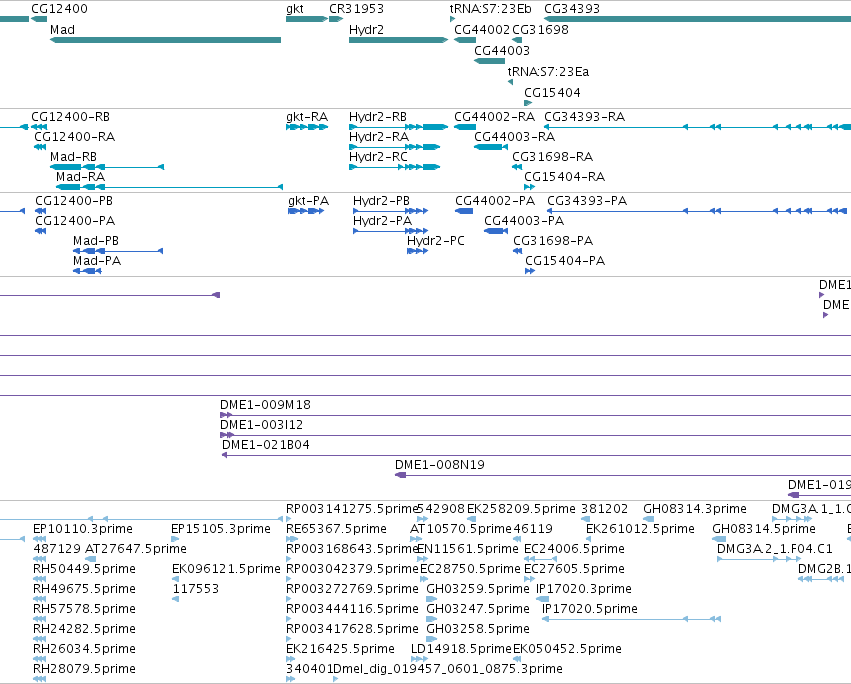Click the Mad-RA transcript label

click(x=80, y=177)
